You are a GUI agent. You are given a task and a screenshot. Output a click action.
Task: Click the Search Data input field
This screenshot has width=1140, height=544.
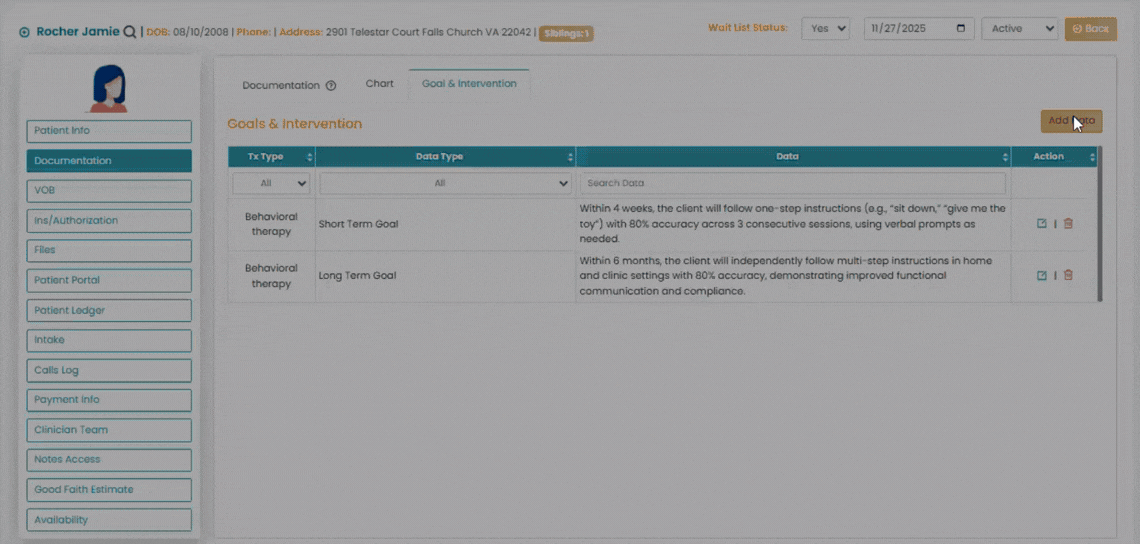(792, 183)
